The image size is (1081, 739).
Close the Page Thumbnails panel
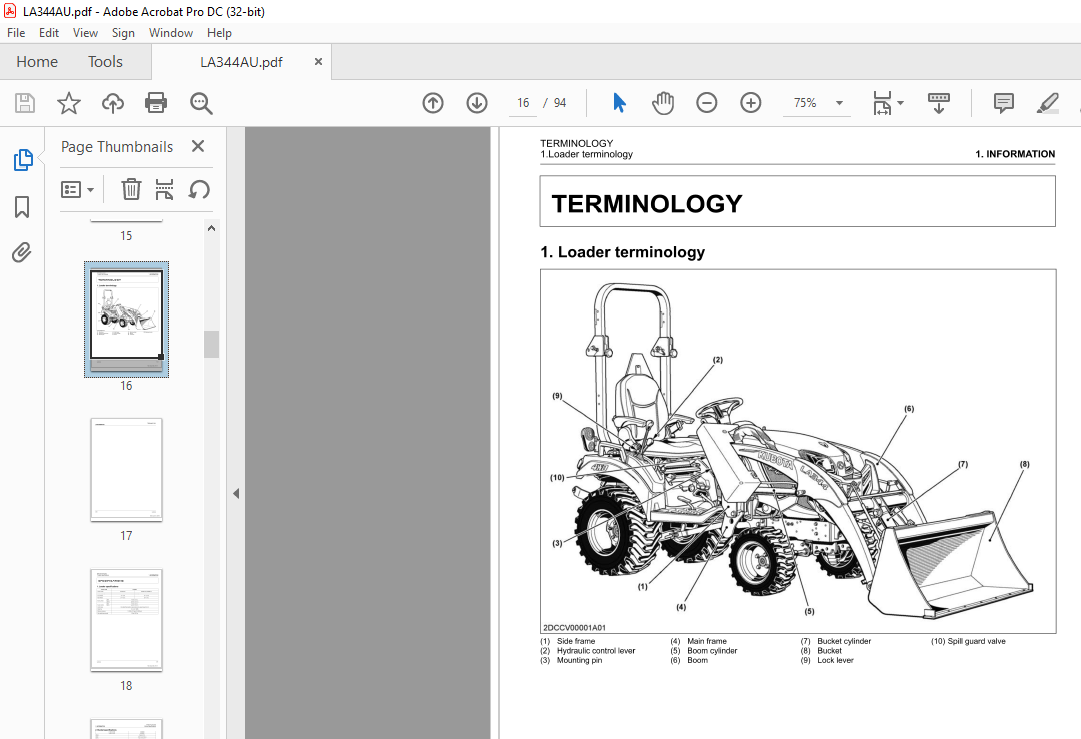[198, 146]
